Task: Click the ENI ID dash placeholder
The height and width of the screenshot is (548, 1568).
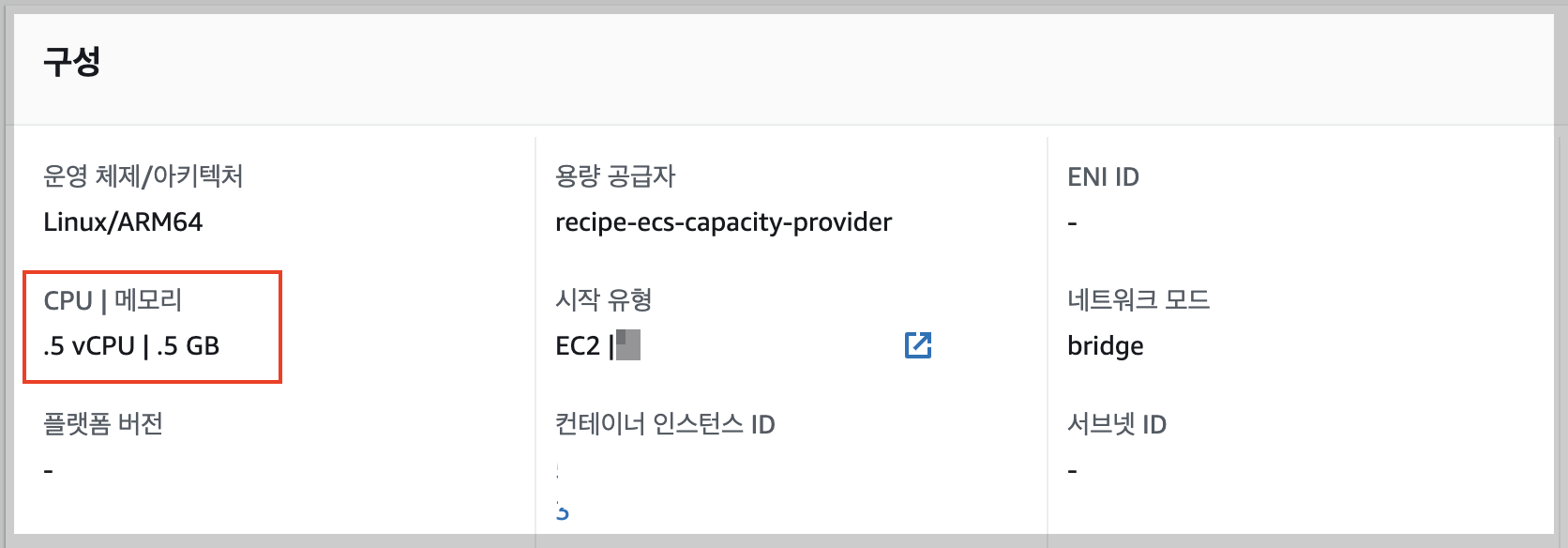Action: [1072, 221]
